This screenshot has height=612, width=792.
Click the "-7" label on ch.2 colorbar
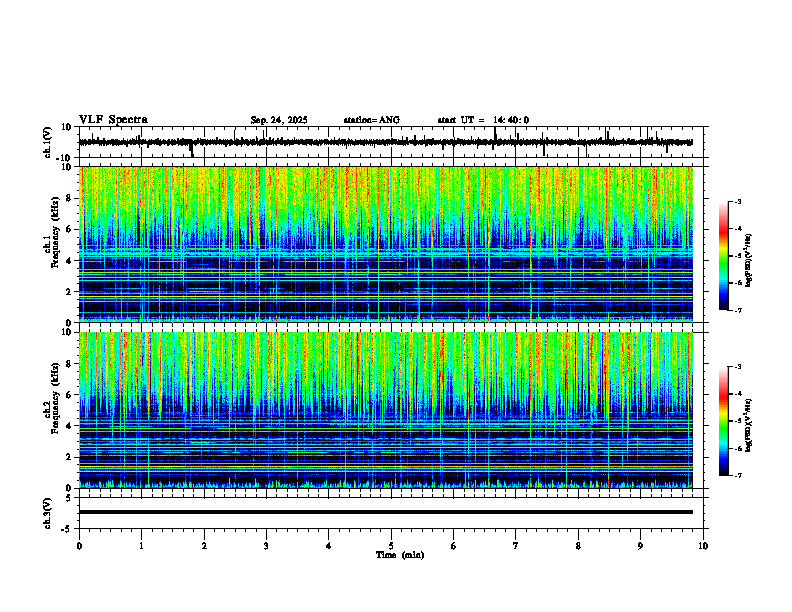(x=738, y=476)
